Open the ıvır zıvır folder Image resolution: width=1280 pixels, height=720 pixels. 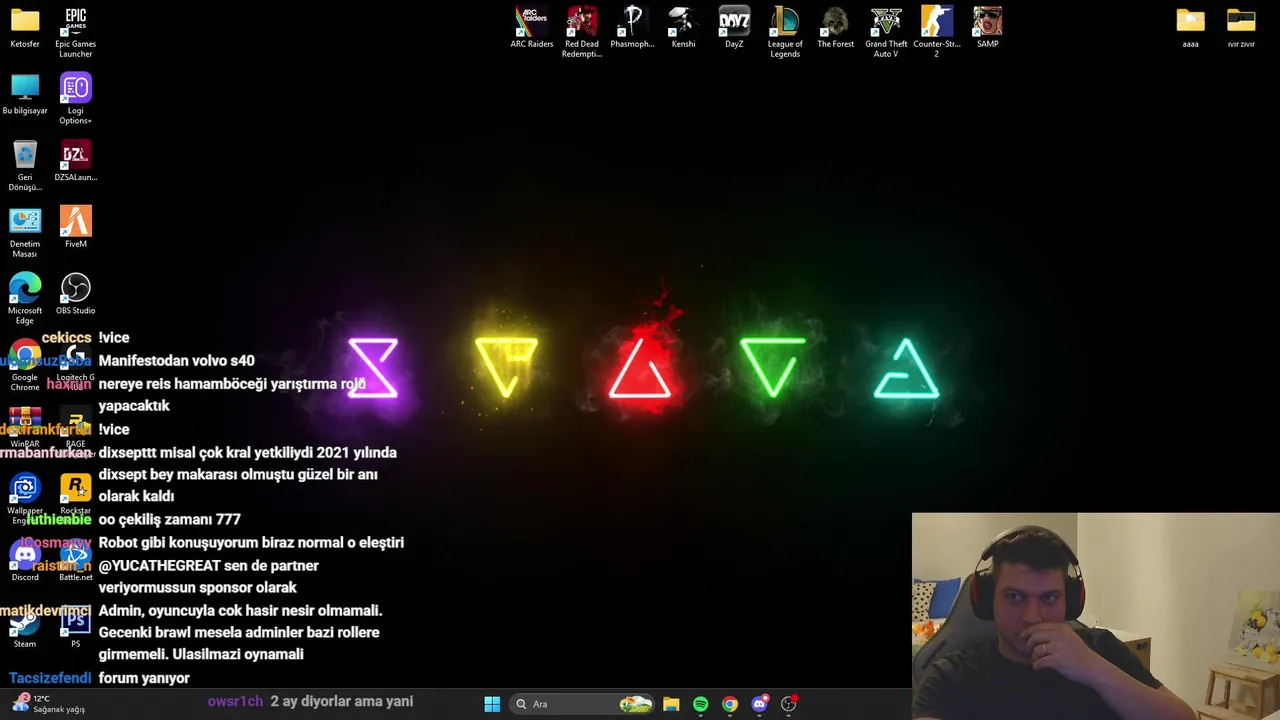[1241, 27]
